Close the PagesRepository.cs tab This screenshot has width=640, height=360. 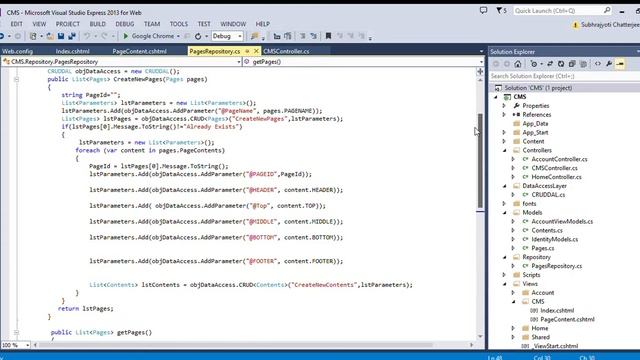(x=256, y=51)
